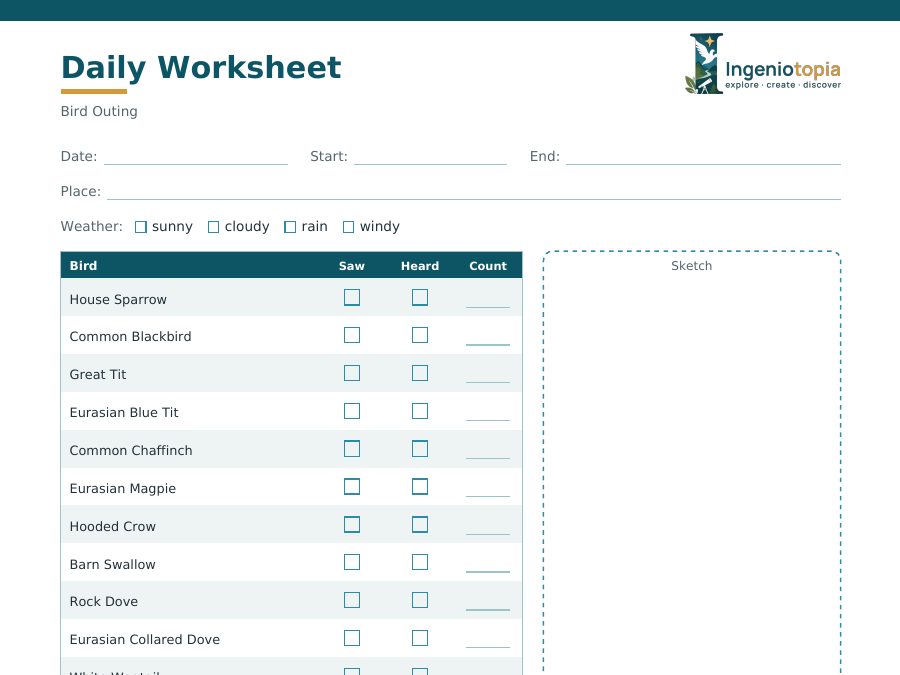Click the Great Tit row name
This screenshot has width=900, height=675.
point(98,374)
